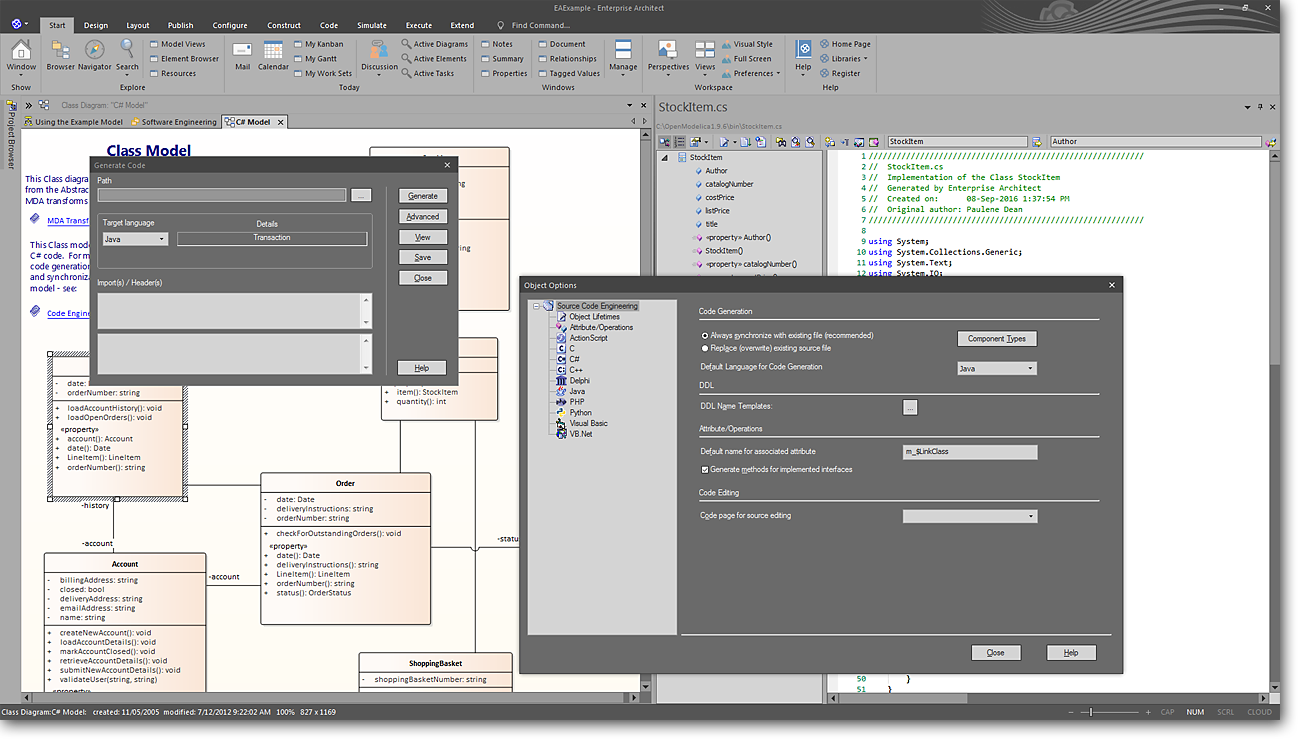Switch to the Simulate ribbon tab

coord(371,25)
